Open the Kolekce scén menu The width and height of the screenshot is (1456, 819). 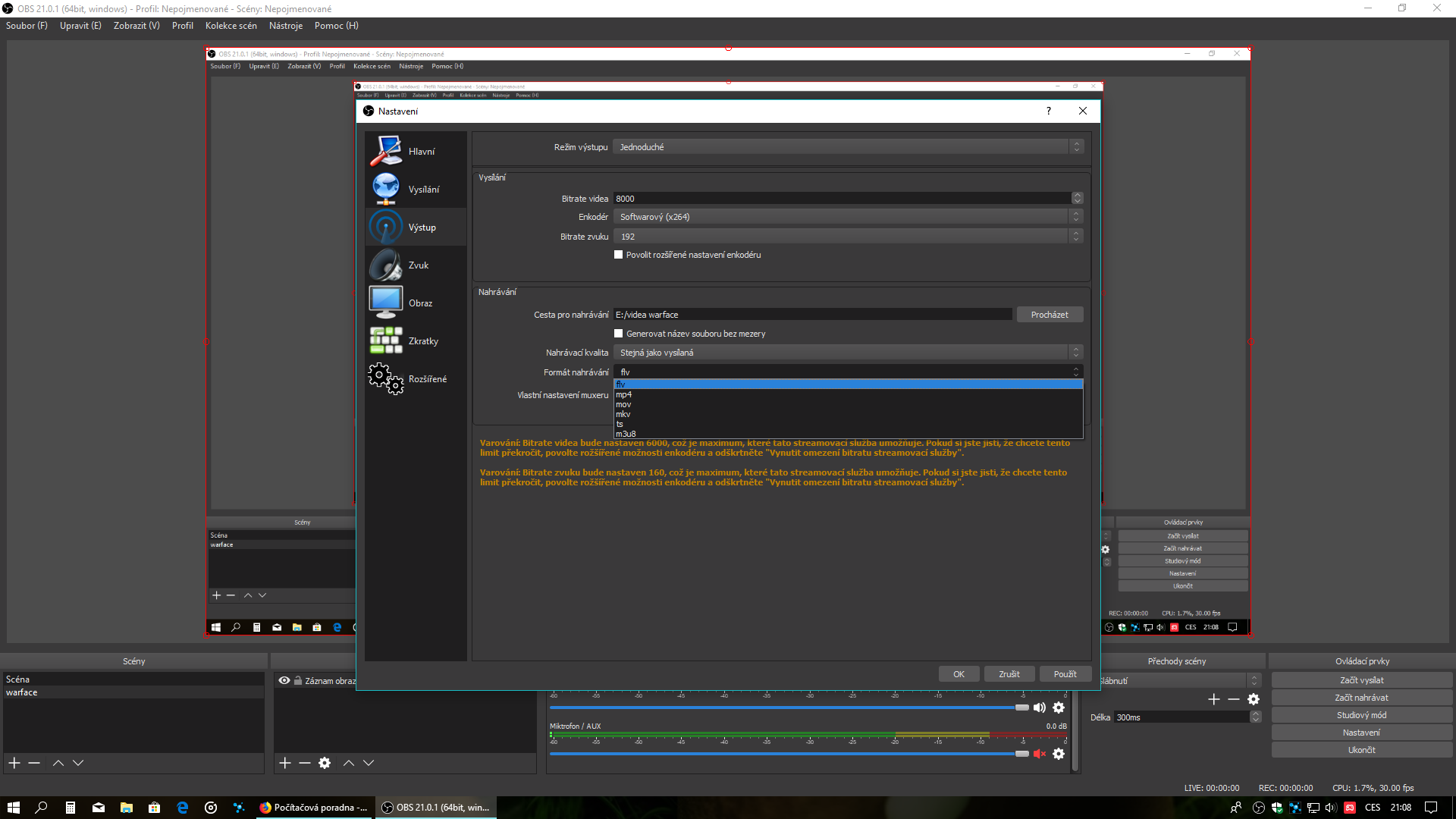pos(231,26)
